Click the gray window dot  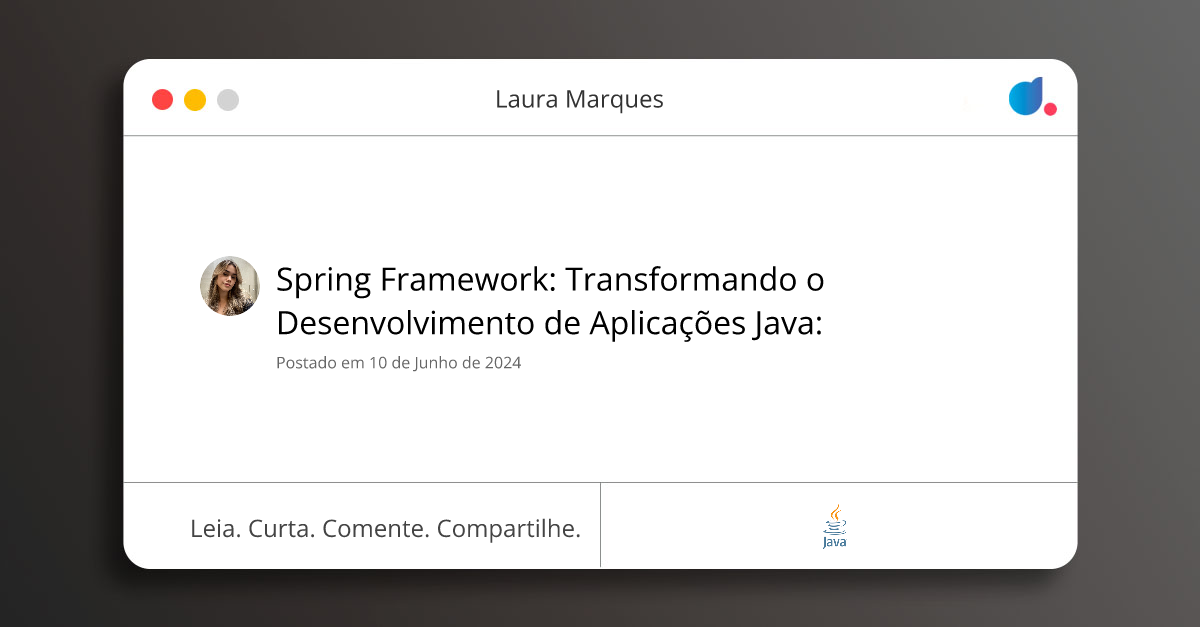pos(228,100)
